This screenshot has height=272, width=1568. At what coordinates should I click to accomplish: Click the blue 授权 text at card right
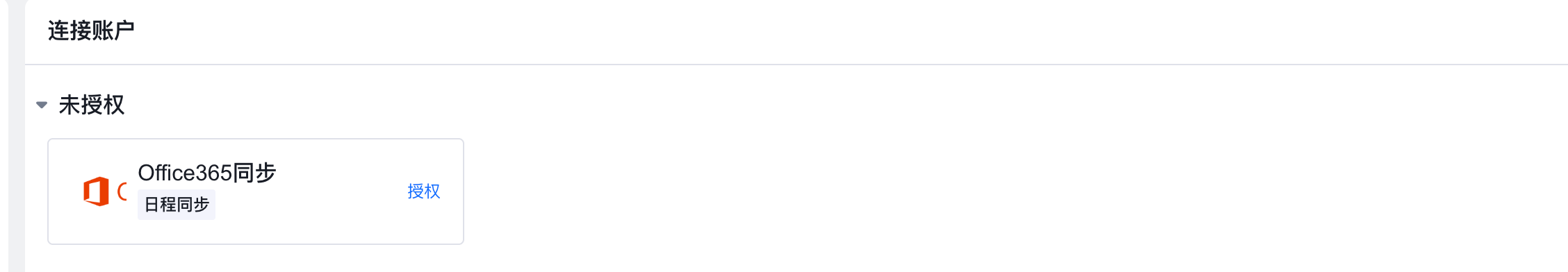[x=424, y=192]
